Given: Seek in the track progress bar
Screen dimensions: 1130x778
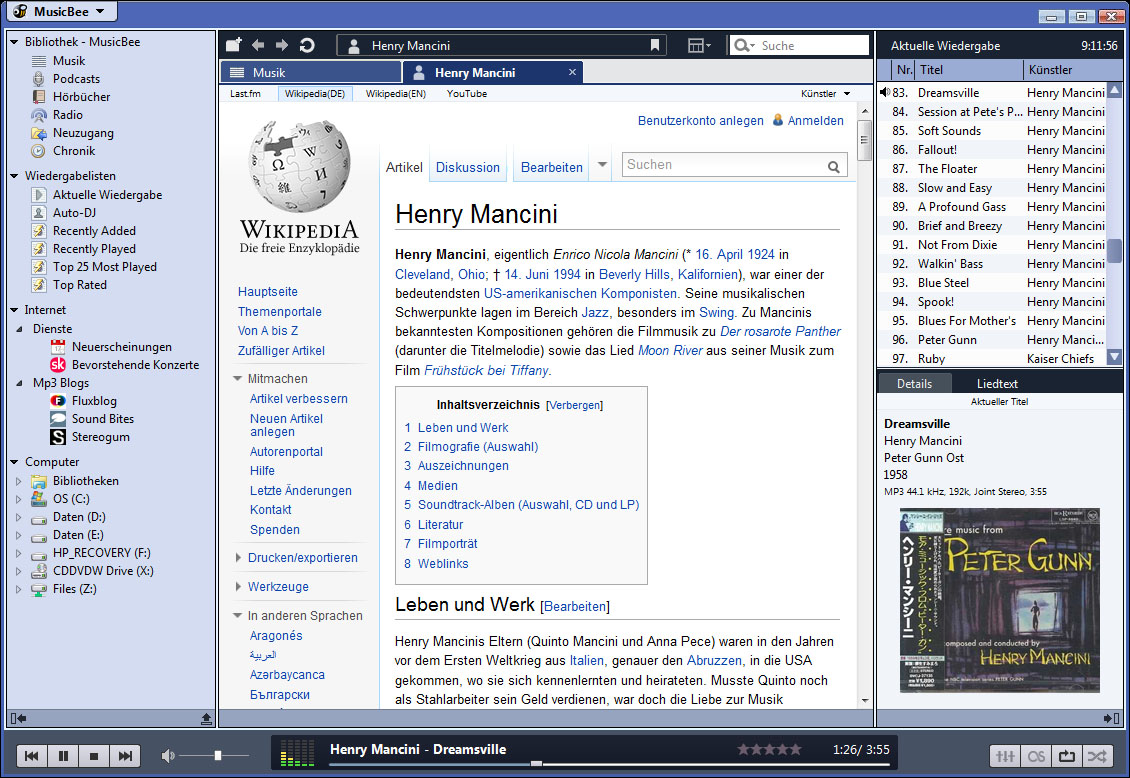Looking at the screenshot, I should click(x=609, y=764).
